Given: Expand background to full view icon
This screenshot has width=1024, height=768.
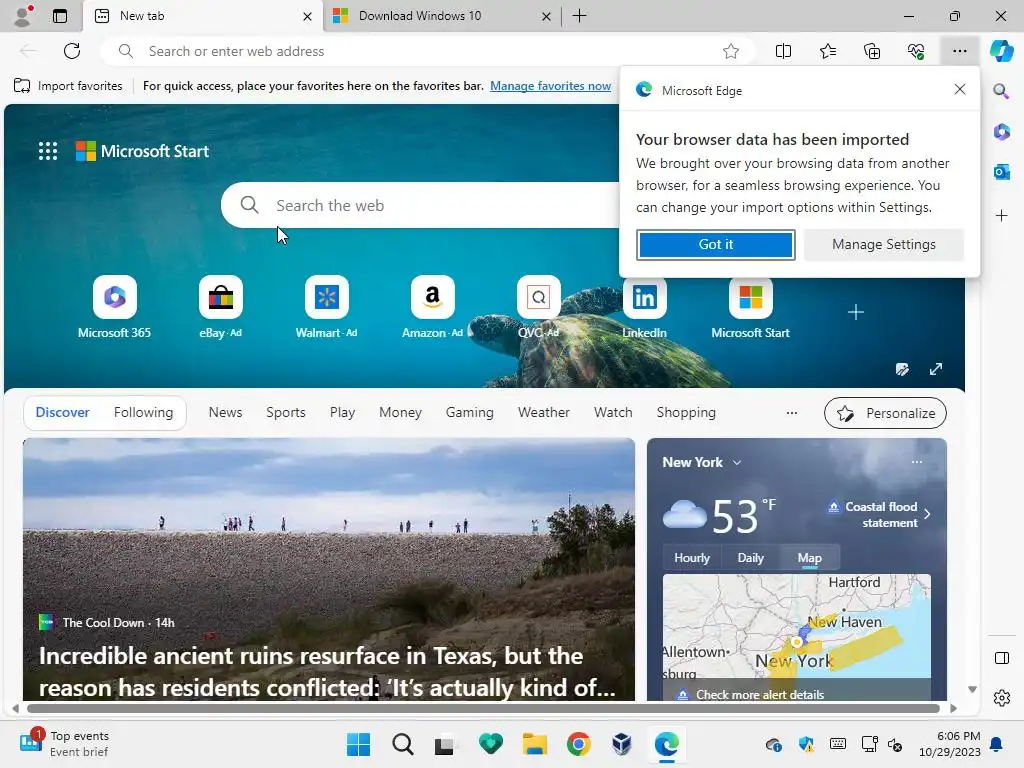Looking at the screenshot, I should (x=936, y=369).
